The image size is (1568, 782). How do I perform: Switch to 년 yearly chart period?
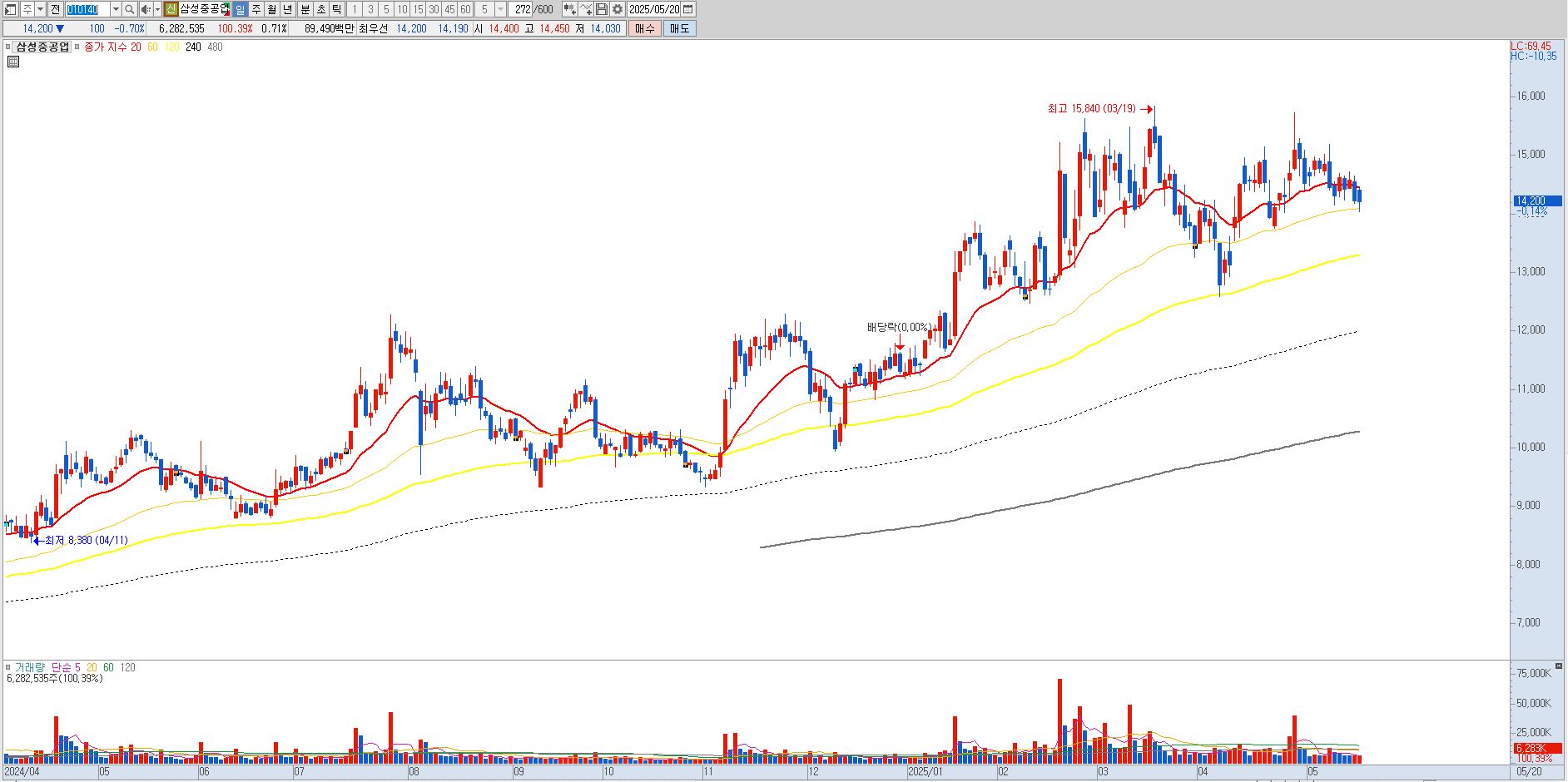click(288, 9)
